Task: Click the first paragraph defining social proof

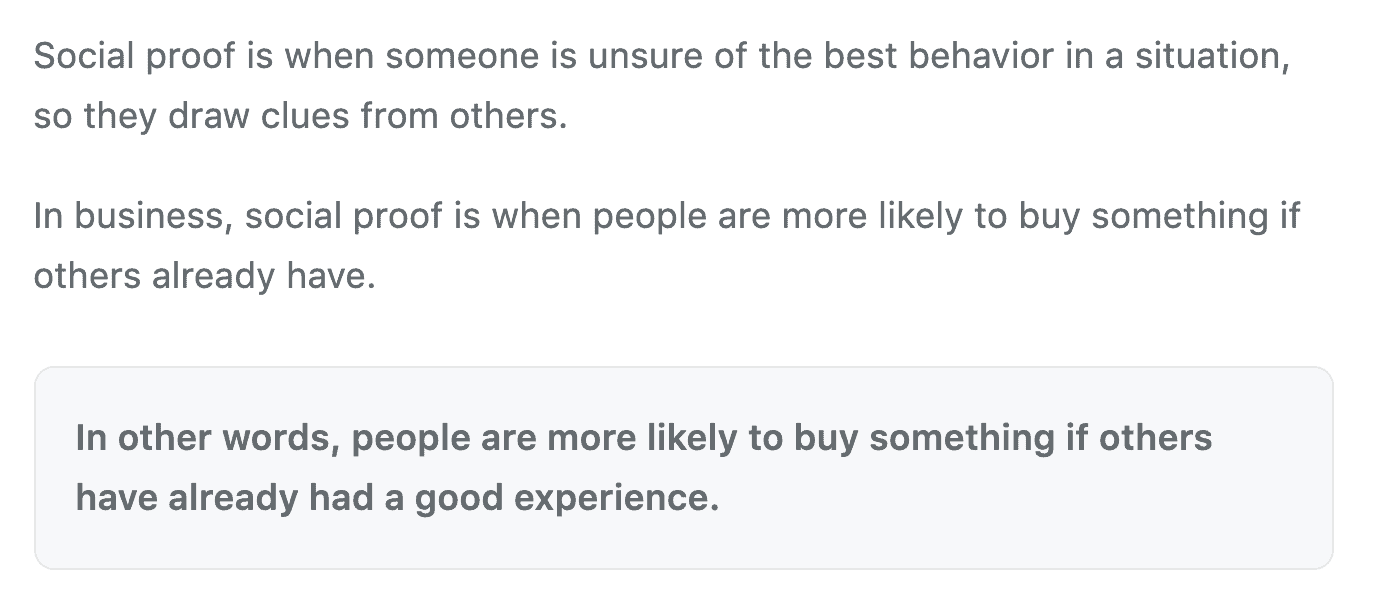Action: (660, 86)
